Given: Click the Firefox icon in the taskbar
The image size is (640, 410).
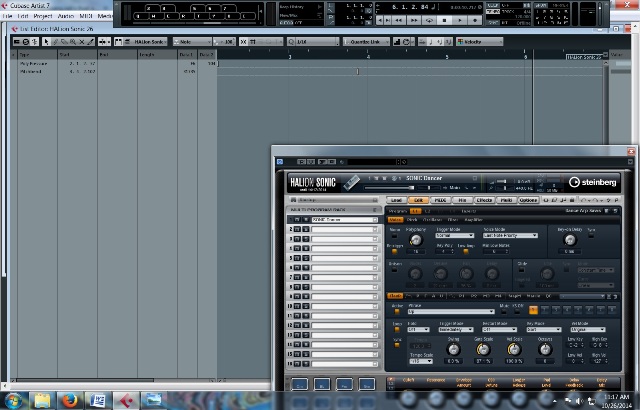Looking at the screenshot, I should (x=69, y=400).
